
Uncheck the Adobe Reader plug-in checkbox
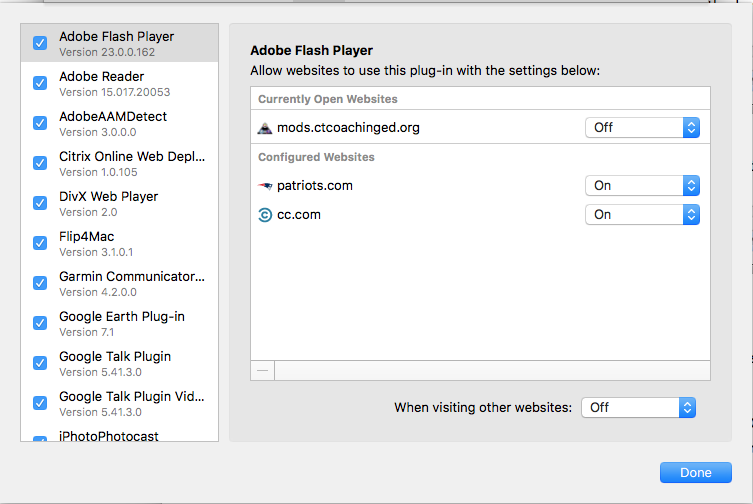[x=40, y=83]
